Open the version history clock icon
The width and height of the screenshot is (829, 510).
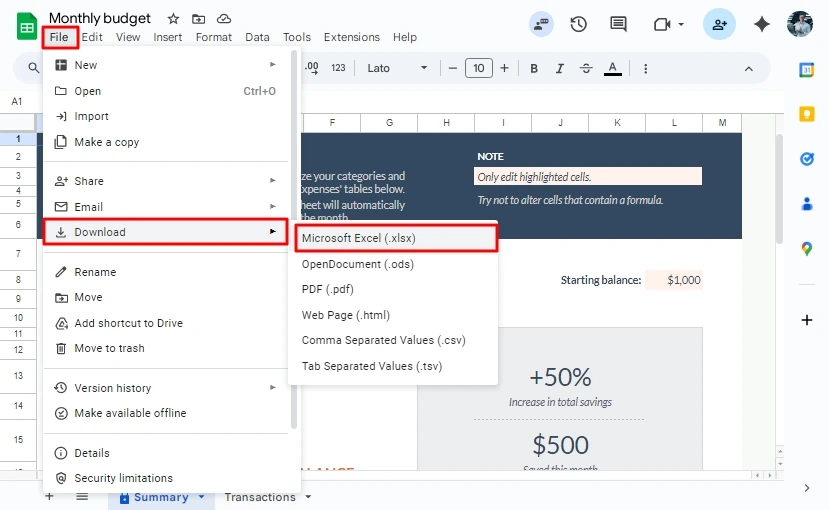coord(578,24)
